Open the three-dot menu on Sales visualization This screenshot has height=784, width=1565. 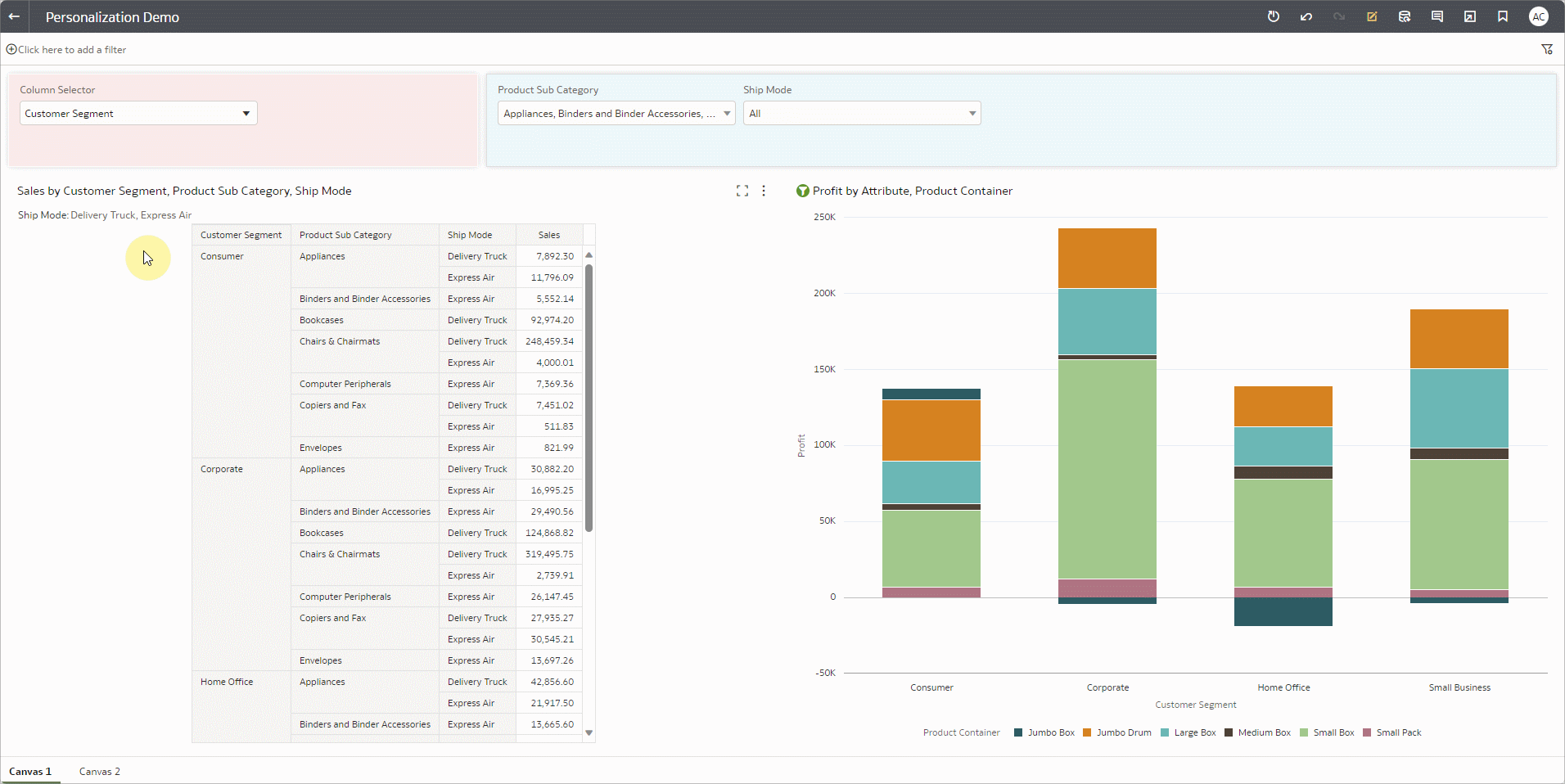(763, 191)
